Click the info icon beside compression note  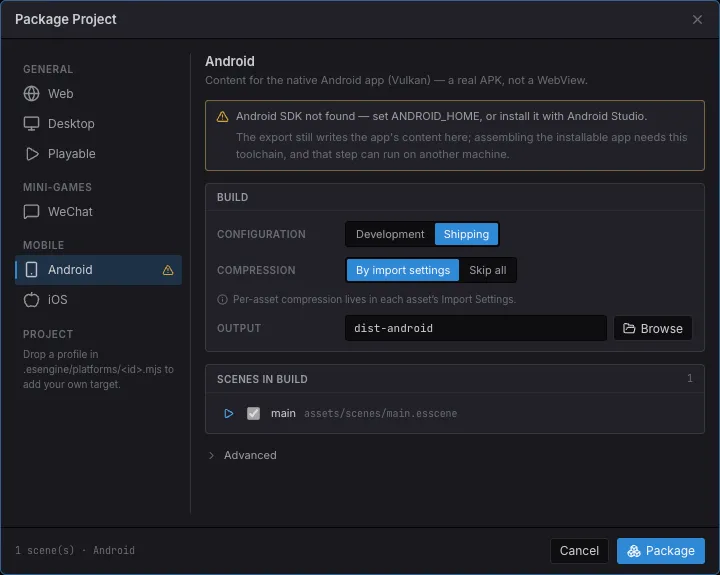[x=222, y=299]
